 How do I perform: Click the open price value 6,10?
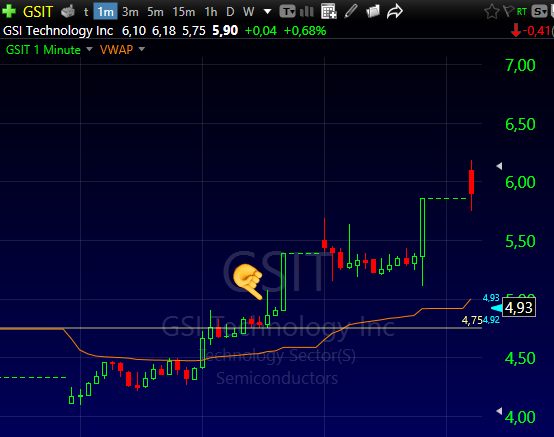tap(134, 31)
